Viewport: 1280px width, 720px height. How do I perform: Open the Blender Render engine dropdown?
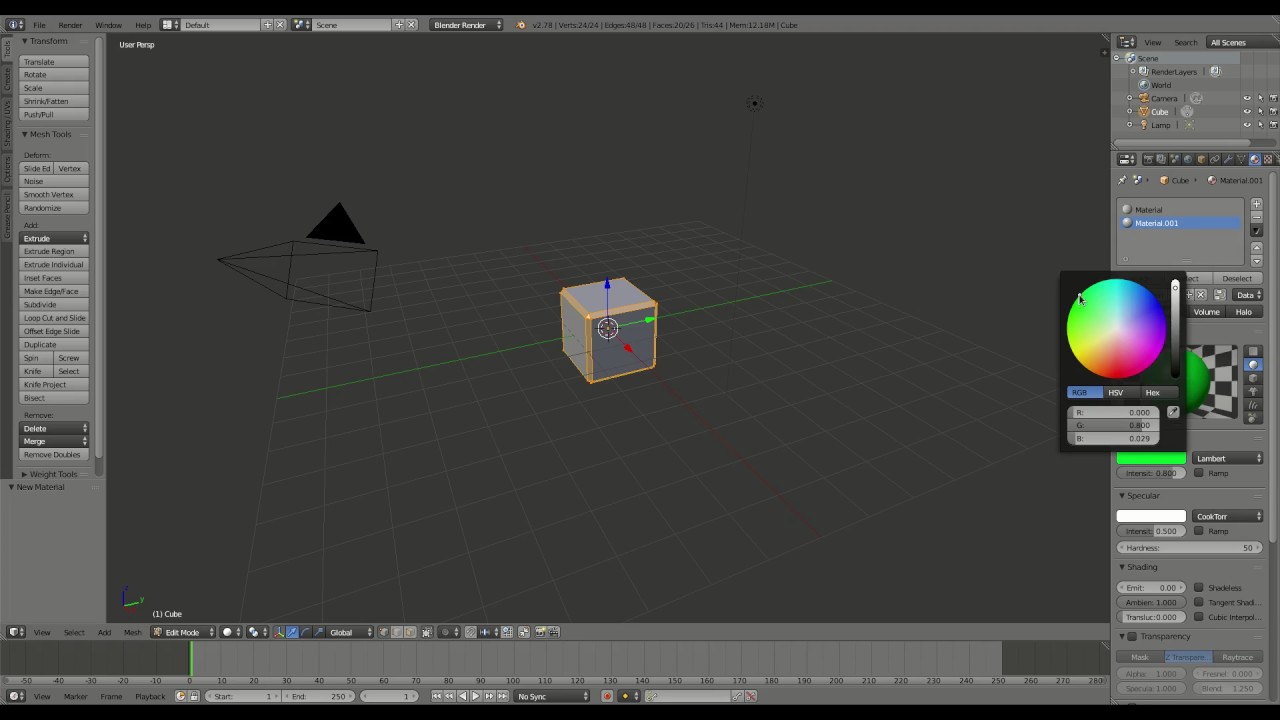468,24
